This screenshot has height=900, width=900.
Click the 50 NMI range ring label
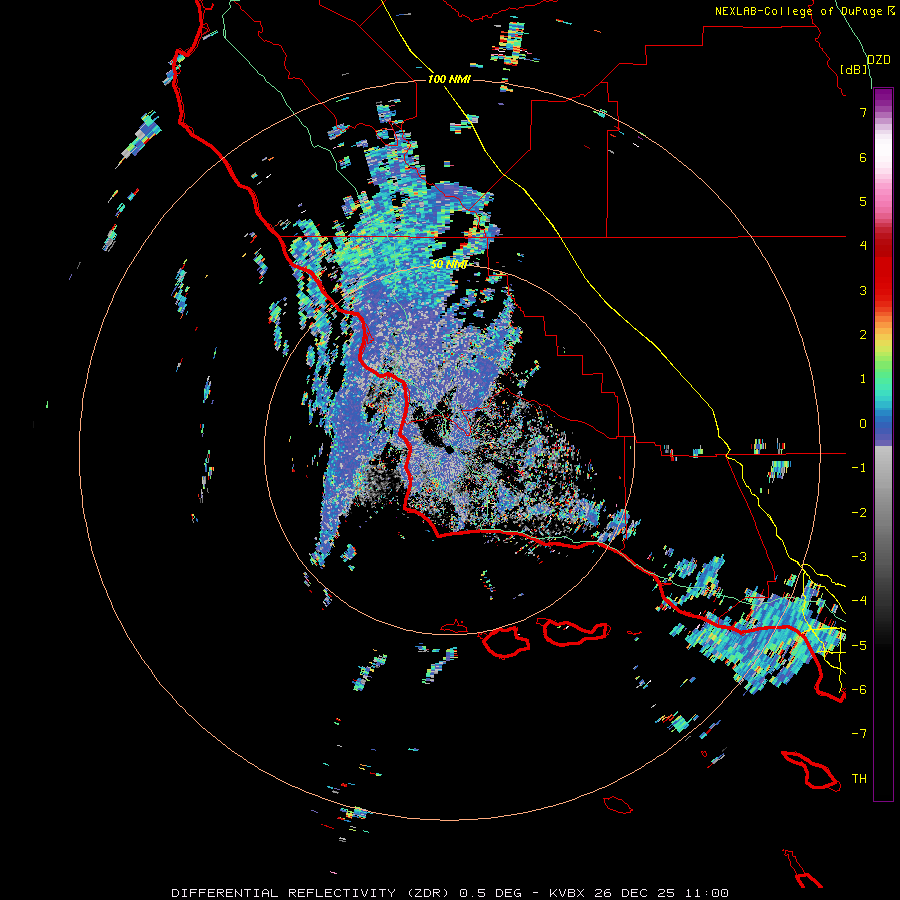(x=448, y=265)
